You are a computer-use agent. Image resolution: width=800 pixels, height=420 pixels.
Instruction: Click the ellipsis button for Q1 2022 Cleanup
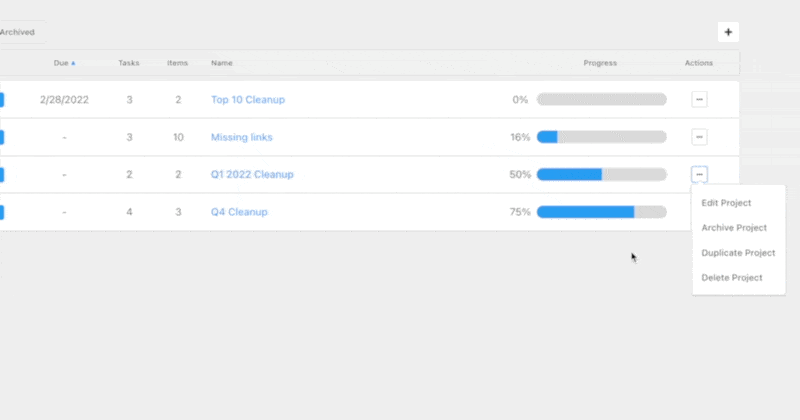coord(700,174)
